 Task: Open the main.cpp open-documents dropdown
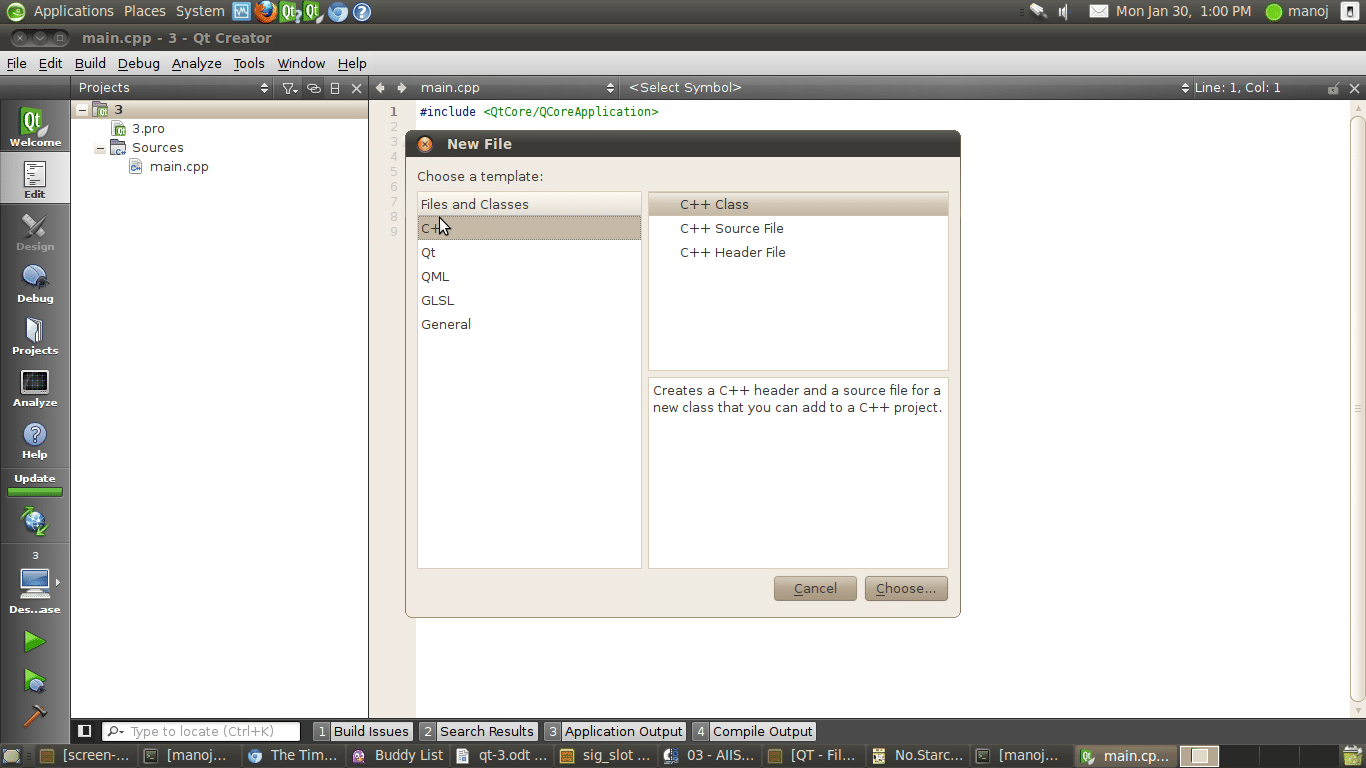pyautogui.click(x=517, y=88)
